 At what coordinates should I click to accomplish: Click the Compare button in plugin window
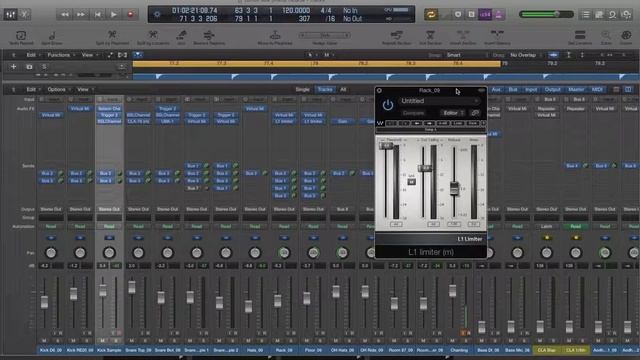pyautogui.click(x=413, y=113)
